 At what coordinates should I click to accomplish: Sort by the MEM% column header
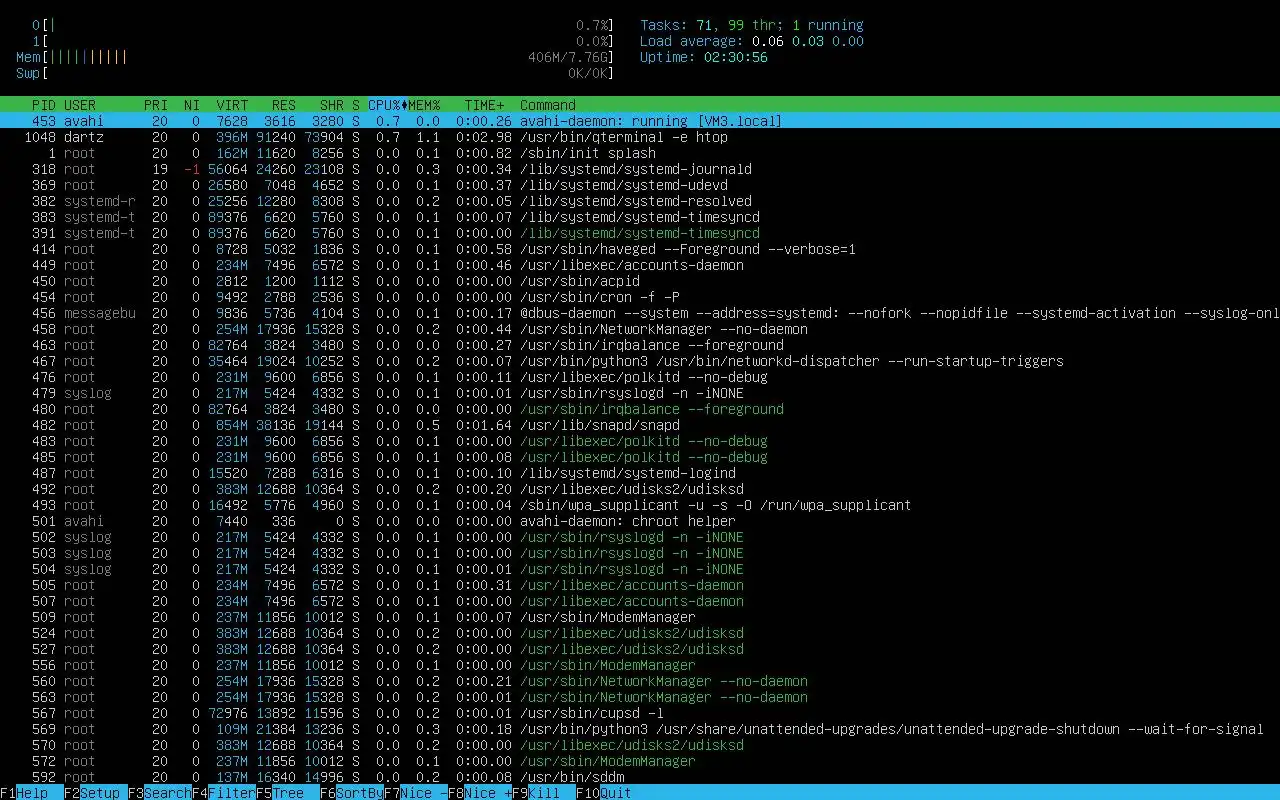(424, 105)
